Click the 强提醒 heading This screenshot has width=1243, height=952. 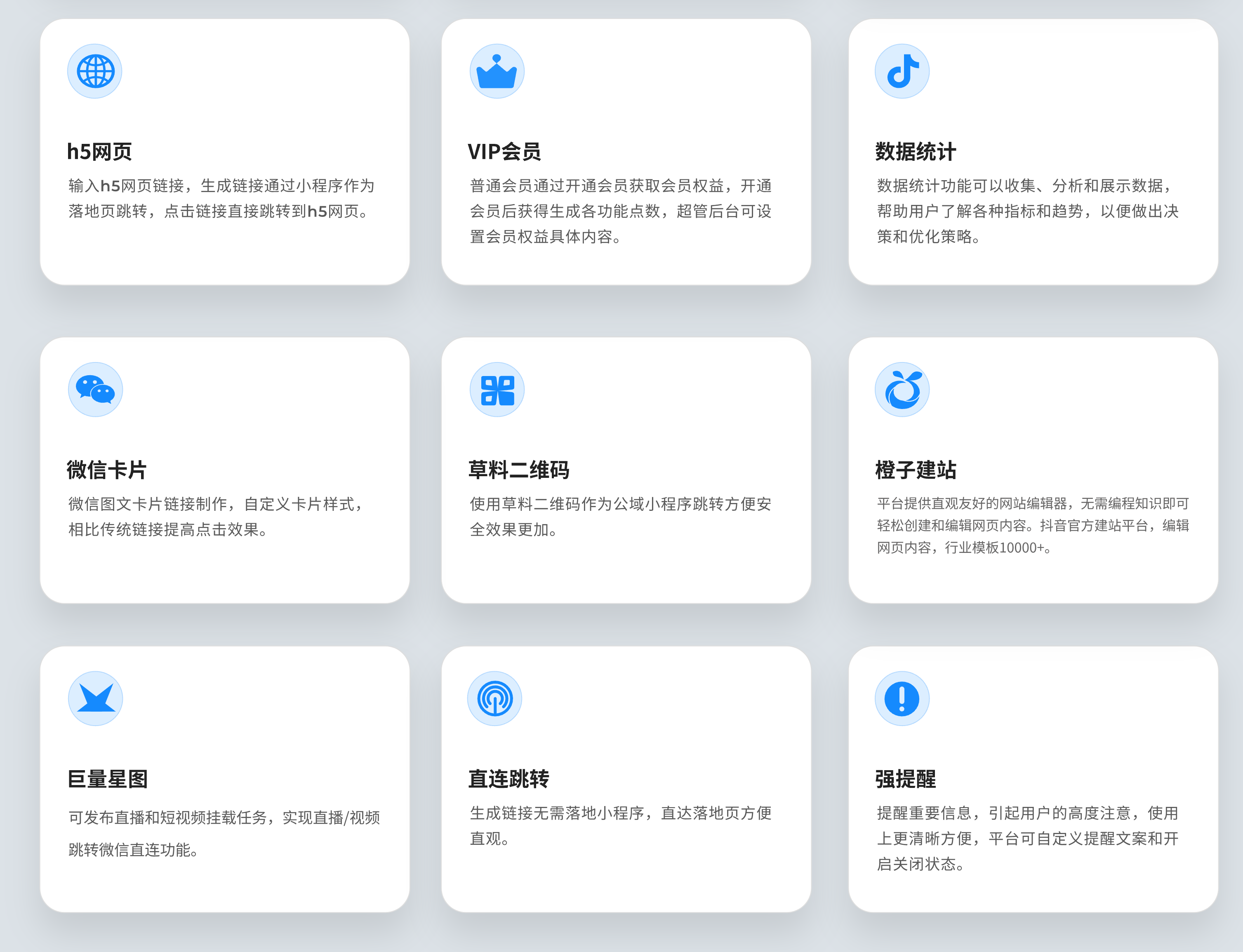click(x=905, y=778)
